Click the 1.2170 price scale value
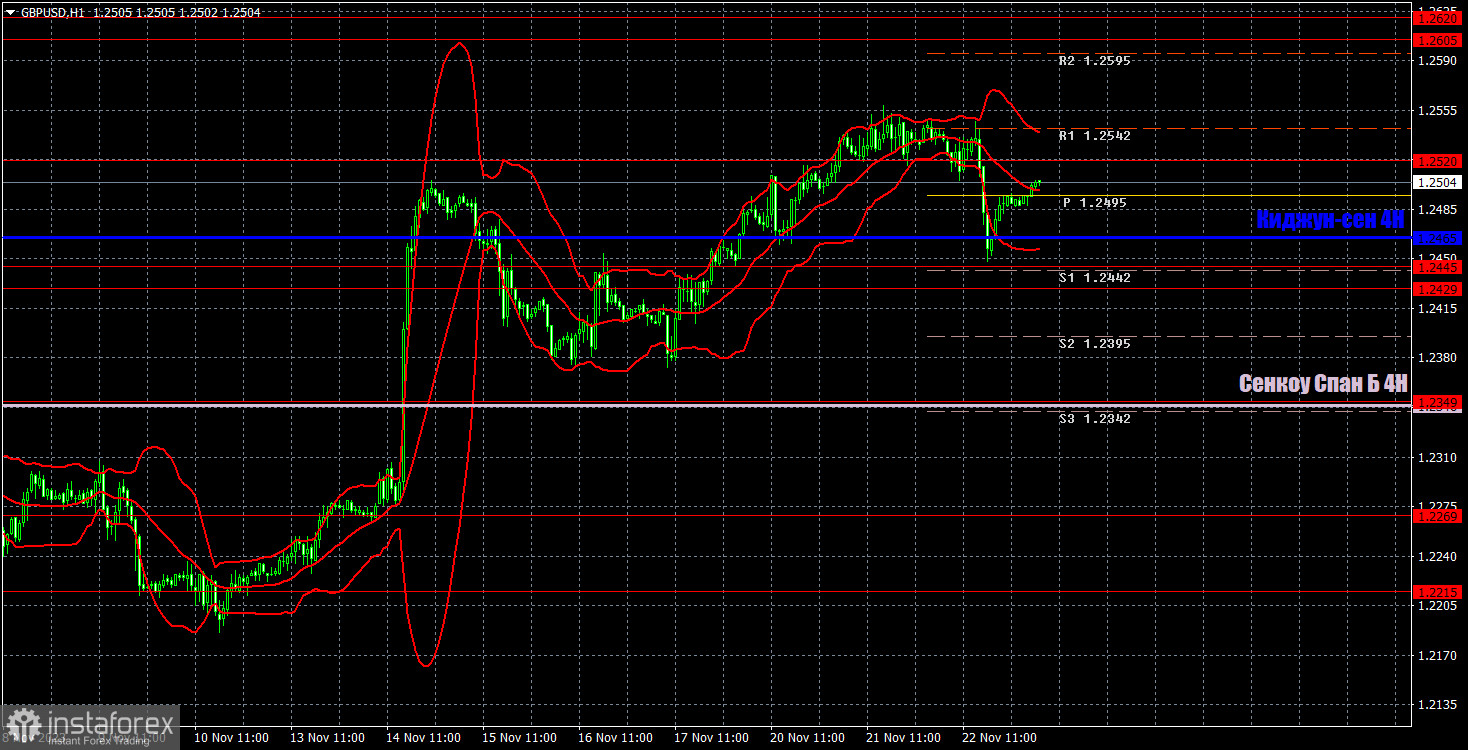The width and height of the screenshot is (1468, 750). pos(1436,656)
